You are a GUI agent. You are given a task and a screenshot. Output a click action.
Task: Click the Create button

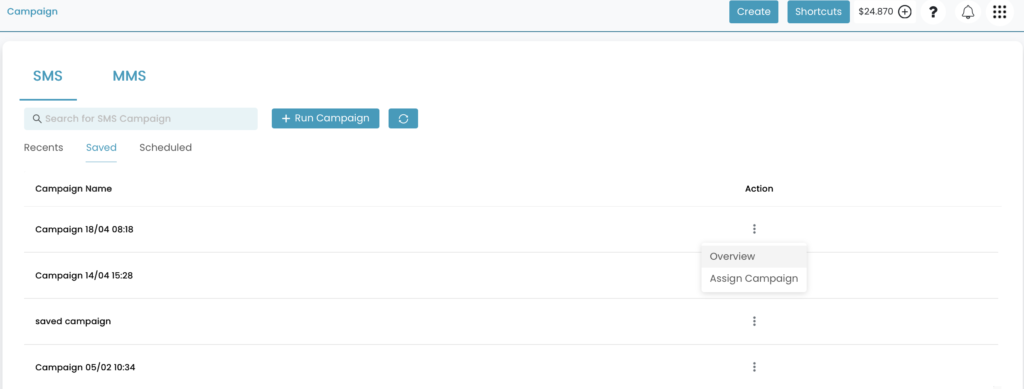(x=754, y=12)
